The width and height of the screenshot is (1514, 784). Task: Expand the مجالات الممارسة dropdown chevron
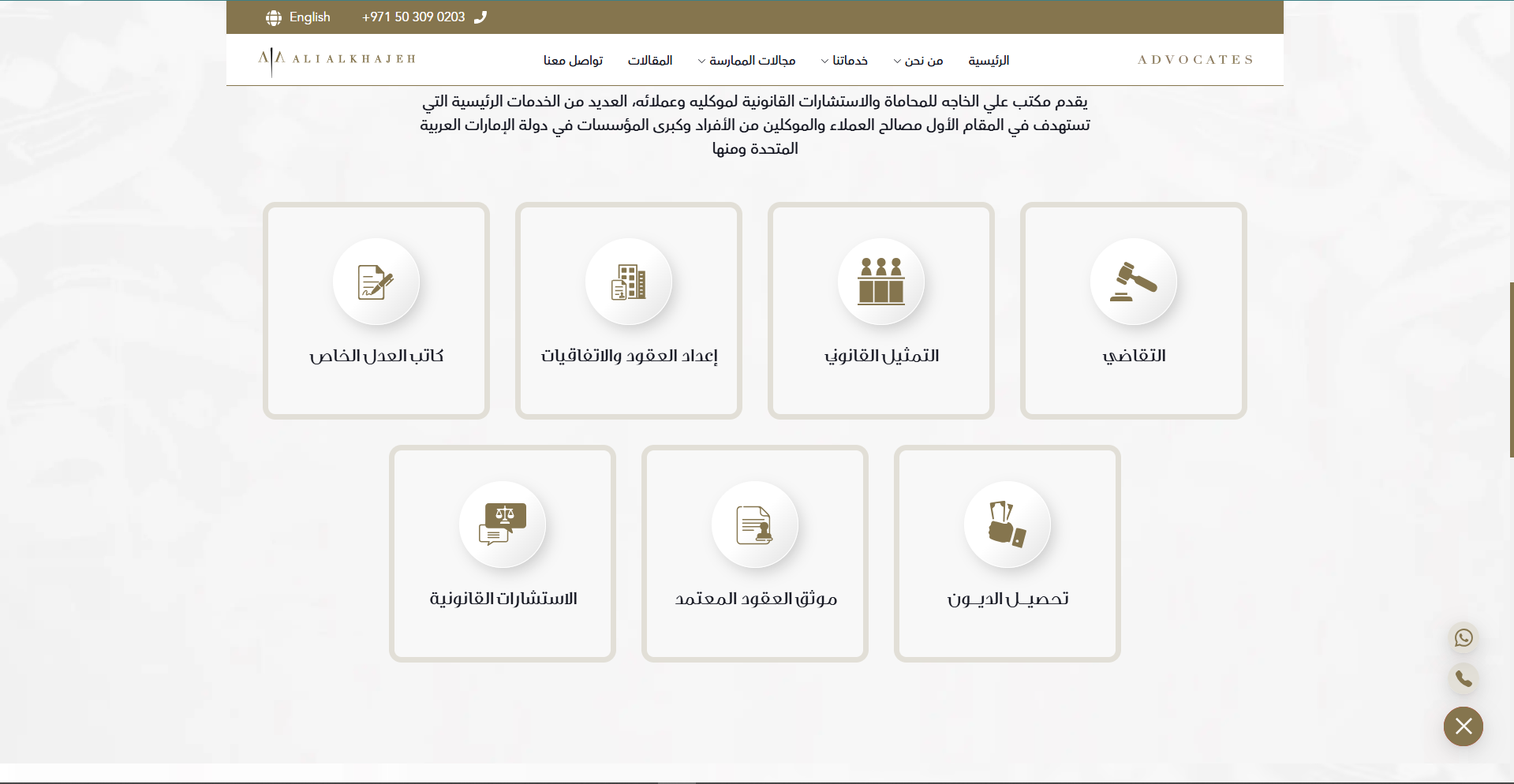coord(701,62)
